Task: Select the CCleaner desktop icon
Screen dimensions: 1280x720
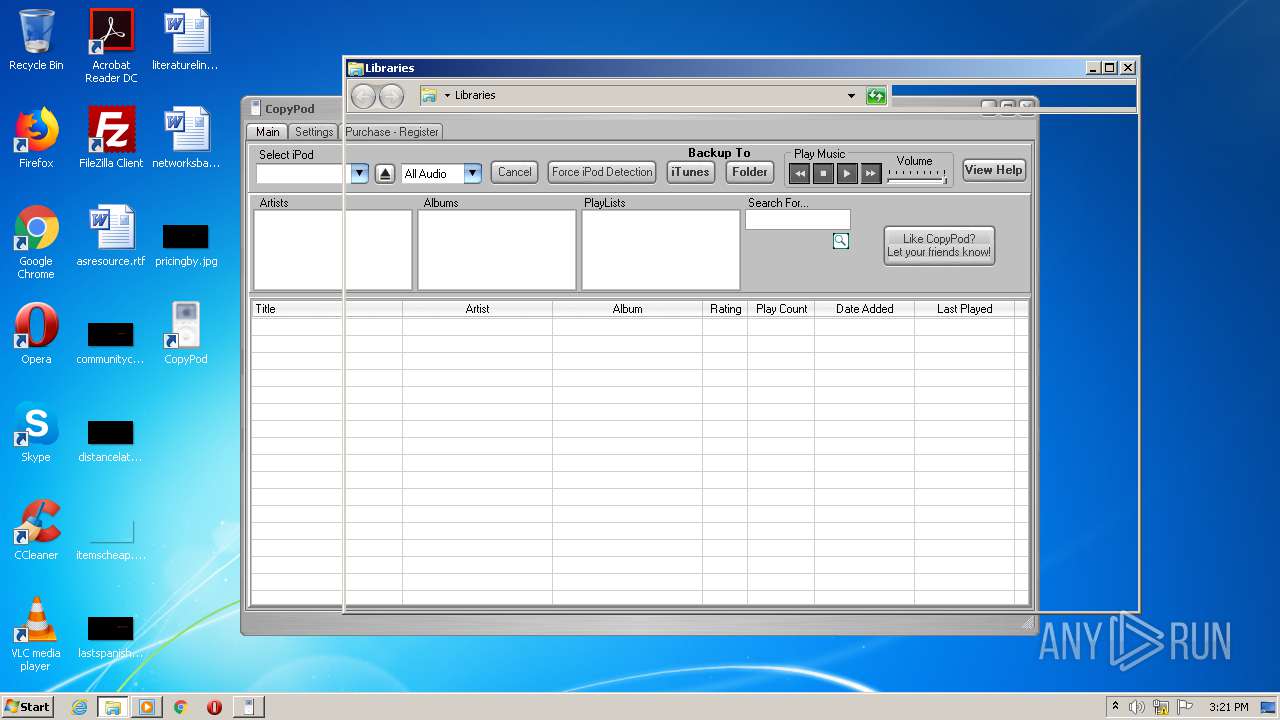Action: pyautogui.click(x=36, y=530)
